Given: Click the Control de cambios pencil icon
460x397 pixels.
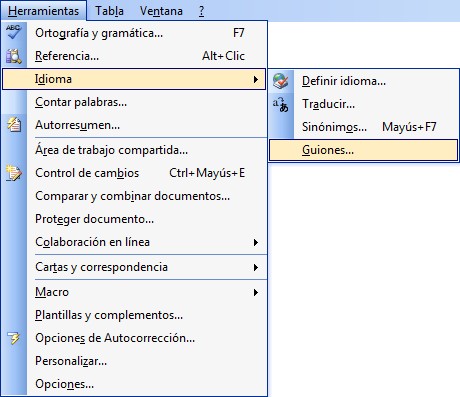Looking at the screenshot, I should point(14,173).
